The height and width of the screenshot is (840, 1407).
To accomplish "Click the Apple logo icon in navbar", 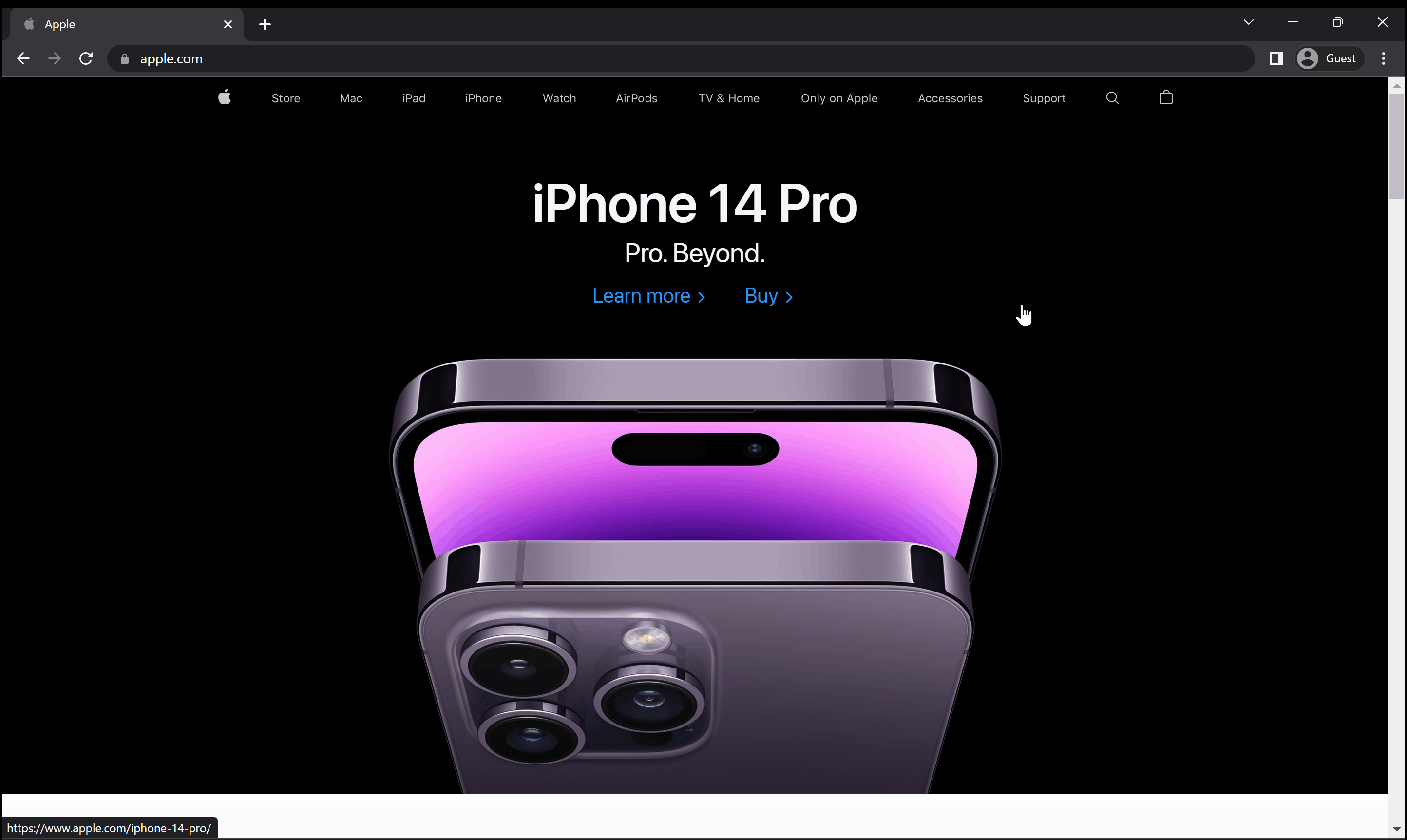I will [x=224, y=98].
